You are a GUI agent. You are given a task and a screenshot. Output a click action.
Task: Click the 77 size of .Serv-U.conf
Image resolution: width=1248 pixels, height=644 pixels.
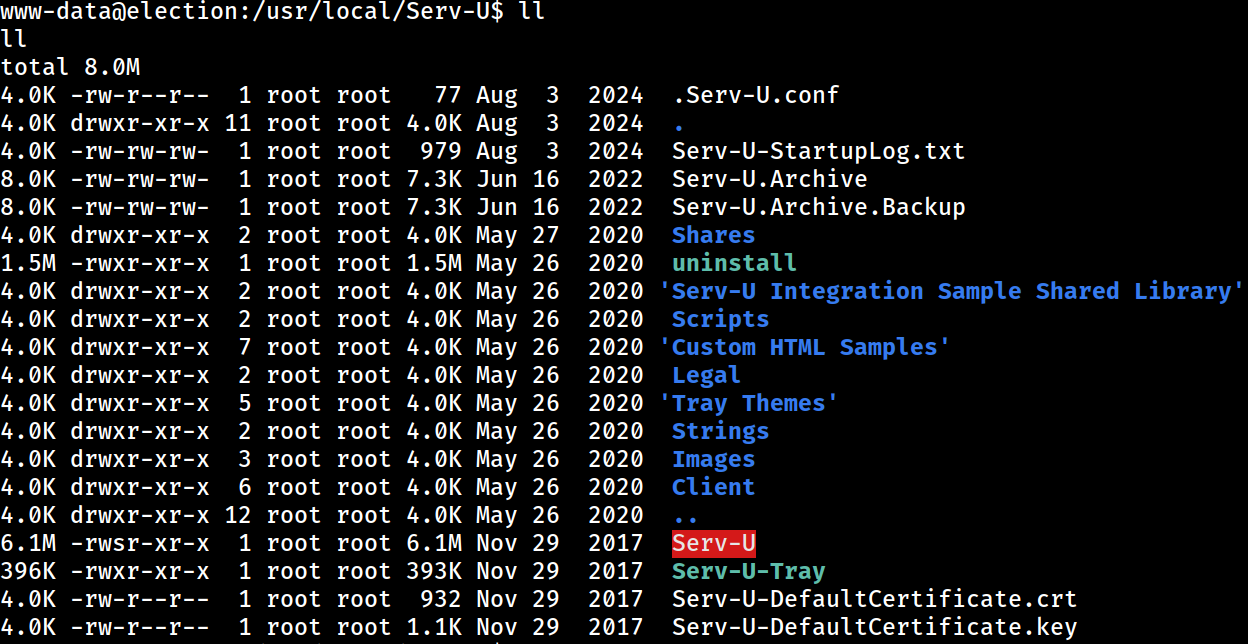(447, 95)
